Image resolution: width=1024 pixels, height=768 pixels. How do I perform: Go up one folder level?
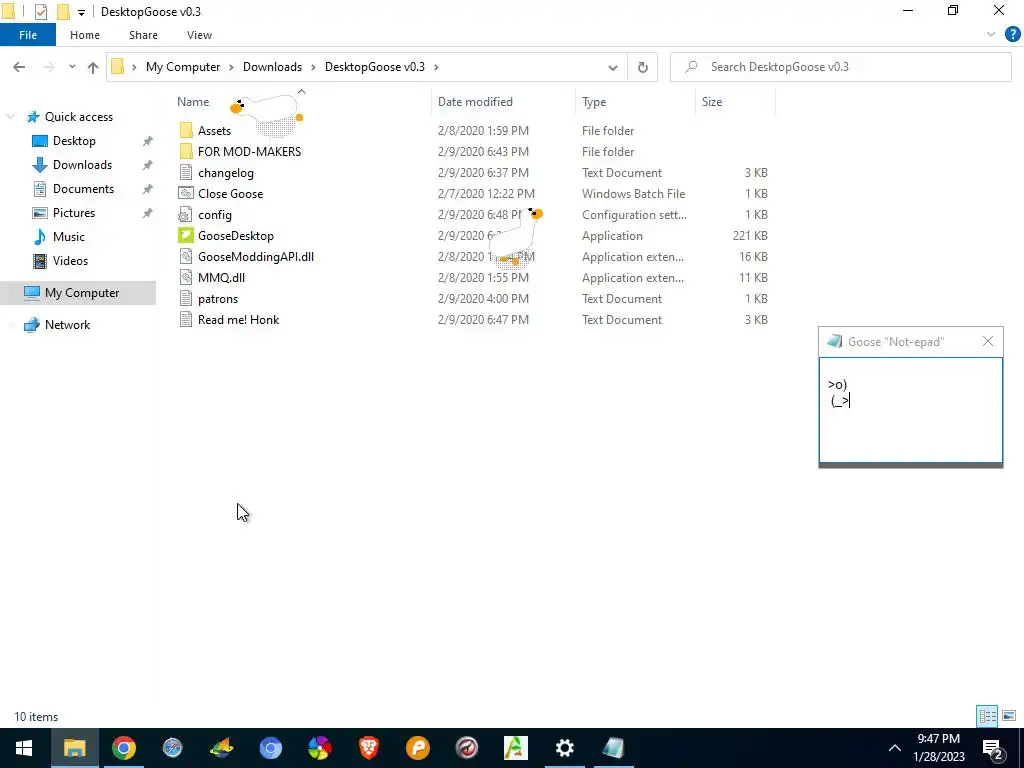pyautogui.click(x=93, y=67)
